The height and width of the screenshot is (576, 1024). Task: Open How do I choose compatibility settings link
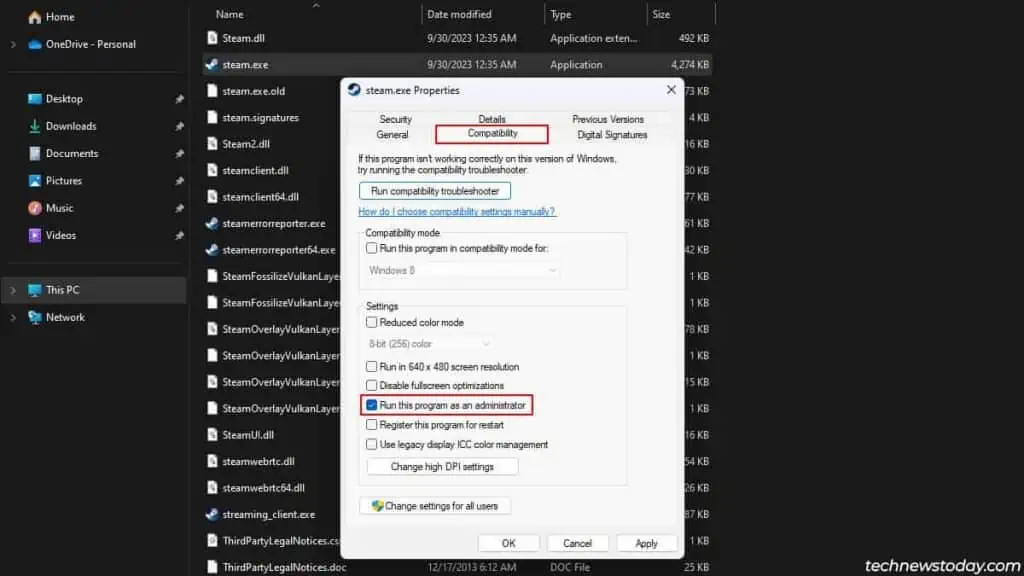456,212
